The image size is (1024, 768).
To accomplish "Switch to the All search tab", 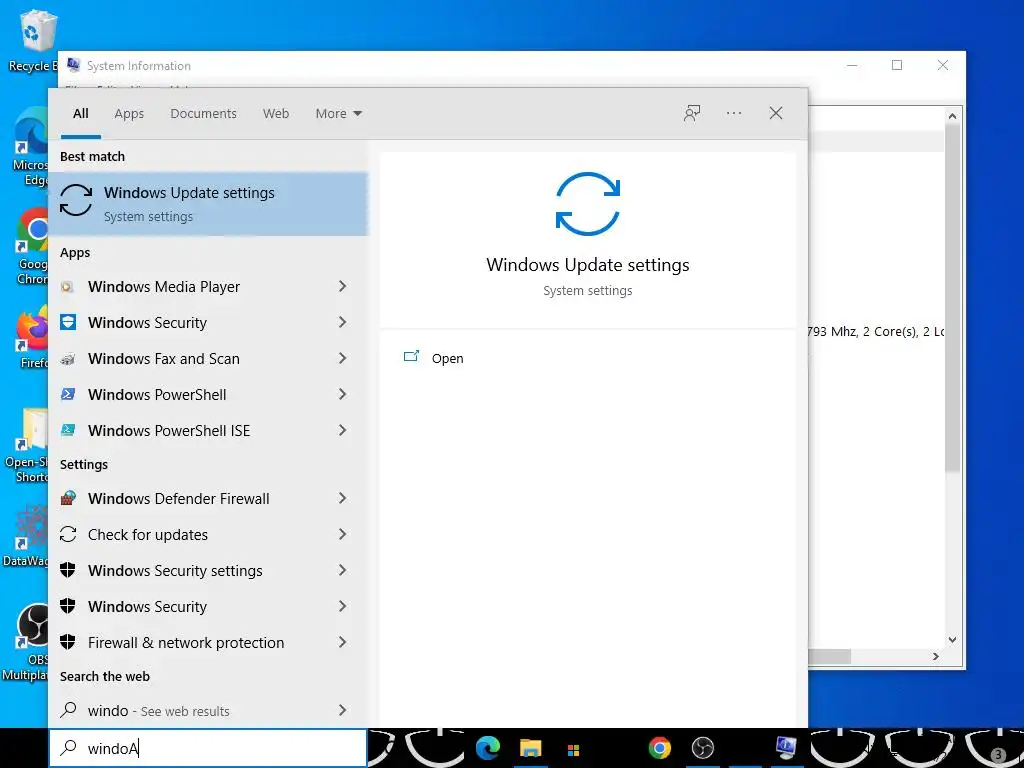I will click(80, 114).
